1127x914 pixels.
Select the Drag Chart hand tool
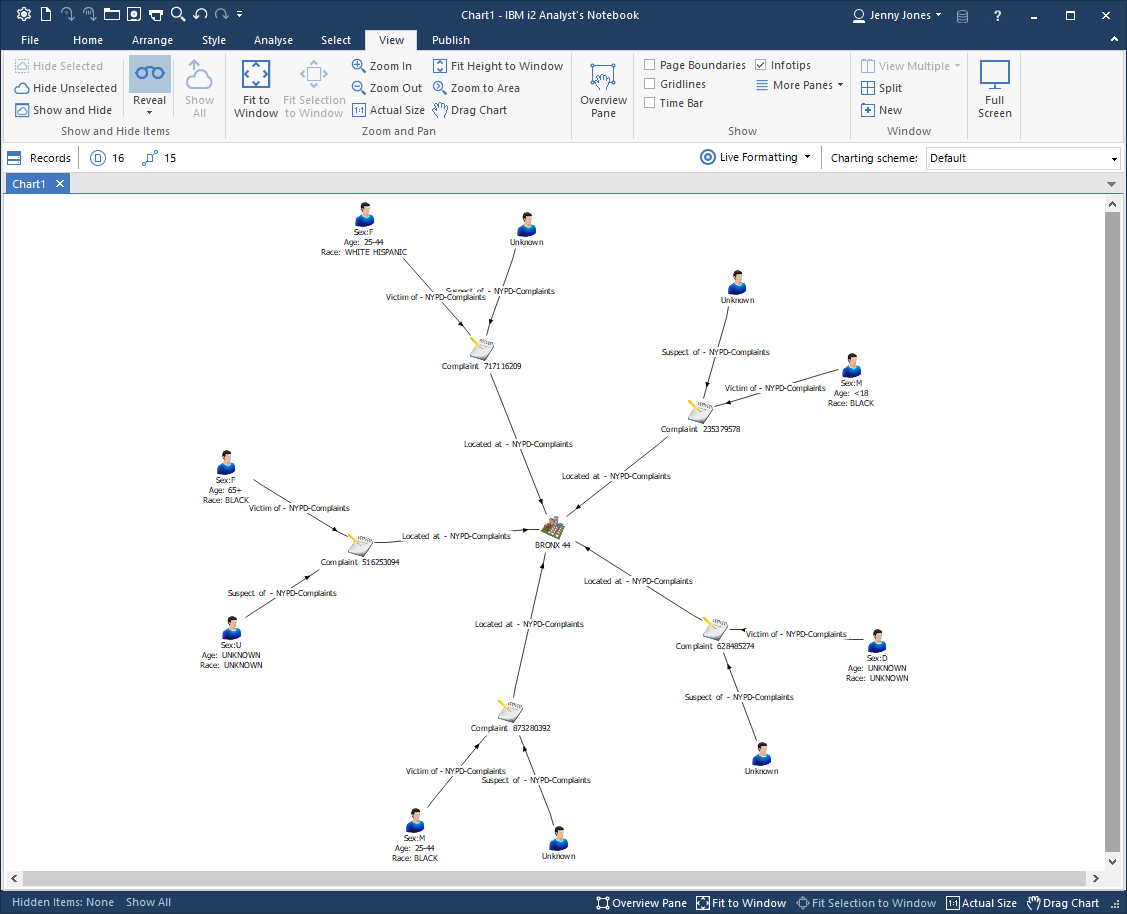point(469,110)
